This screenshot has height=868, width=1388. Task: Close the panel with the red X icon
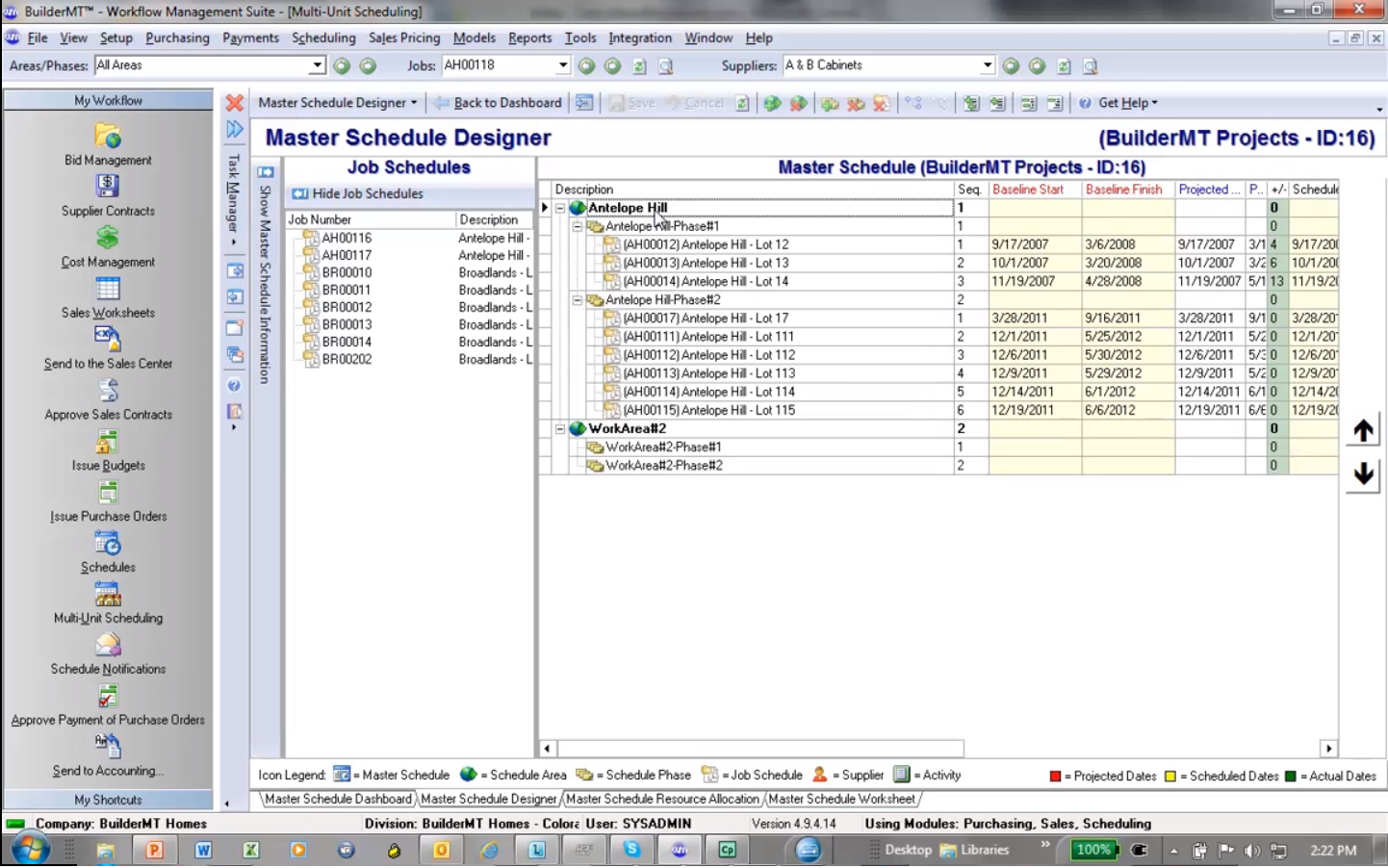[234, 103]
